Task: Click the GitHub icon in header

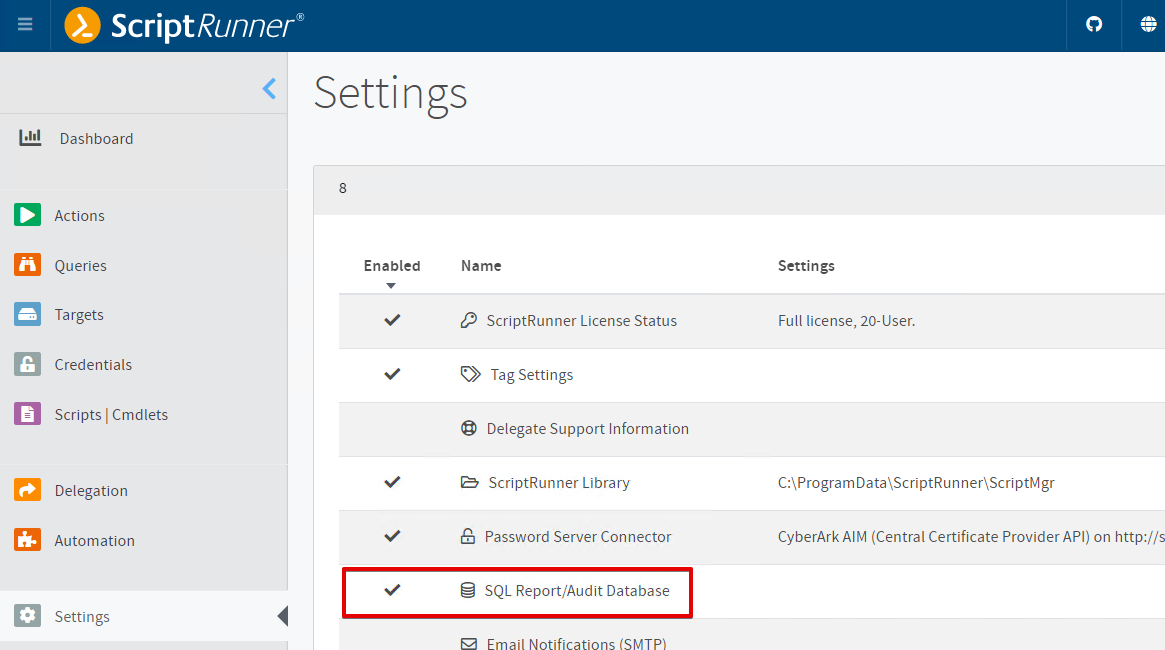Action: tap(1094, 25)
